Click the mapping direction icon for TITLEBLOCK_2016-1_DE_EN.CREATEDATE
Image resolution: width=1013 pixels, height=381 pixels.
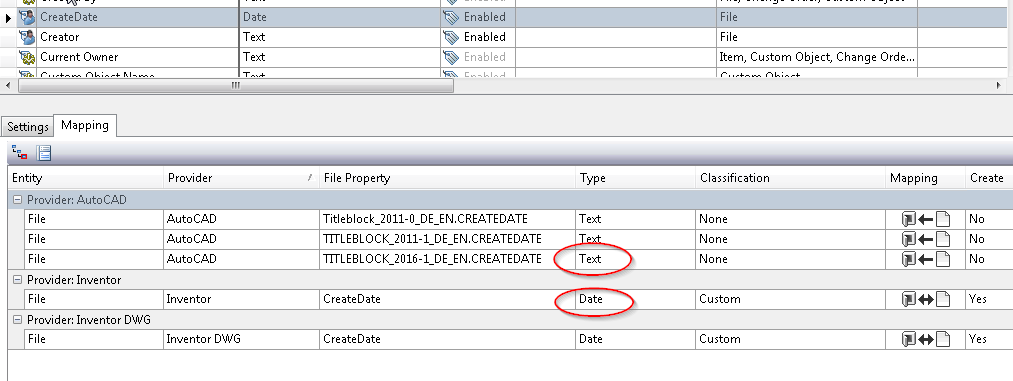click(926, 260)
